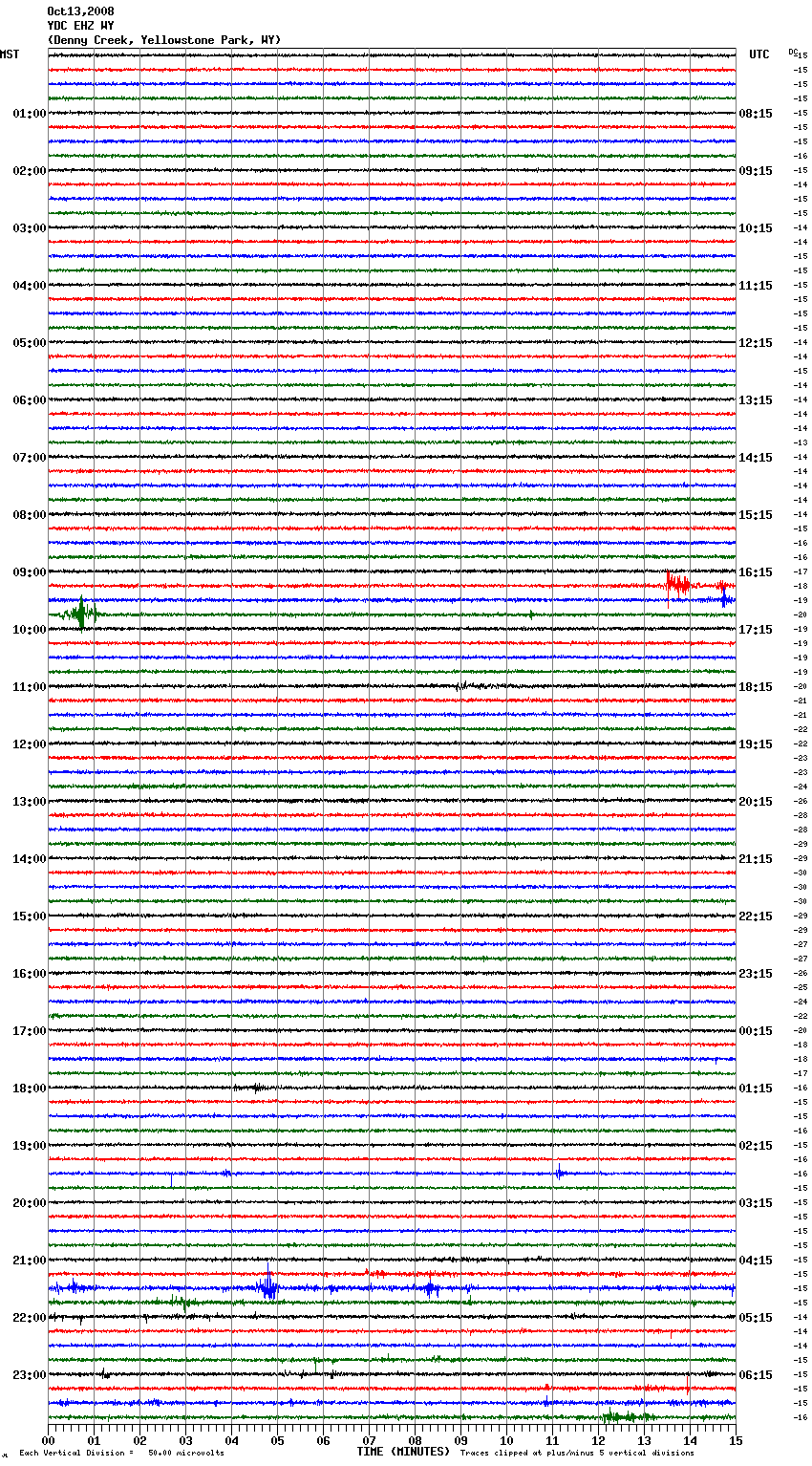The image size is (812, 1466).
Task: Click the UTC time label "18:15"
Action: pos(756,687)
